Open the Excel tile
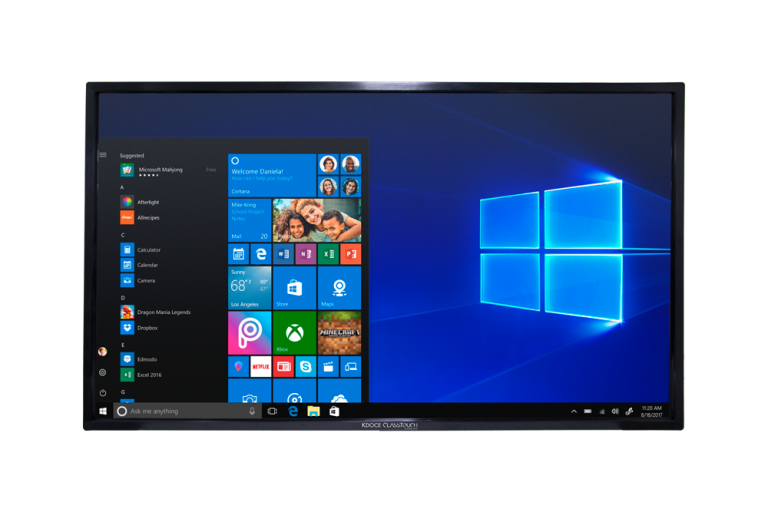 tap(328, 254)
